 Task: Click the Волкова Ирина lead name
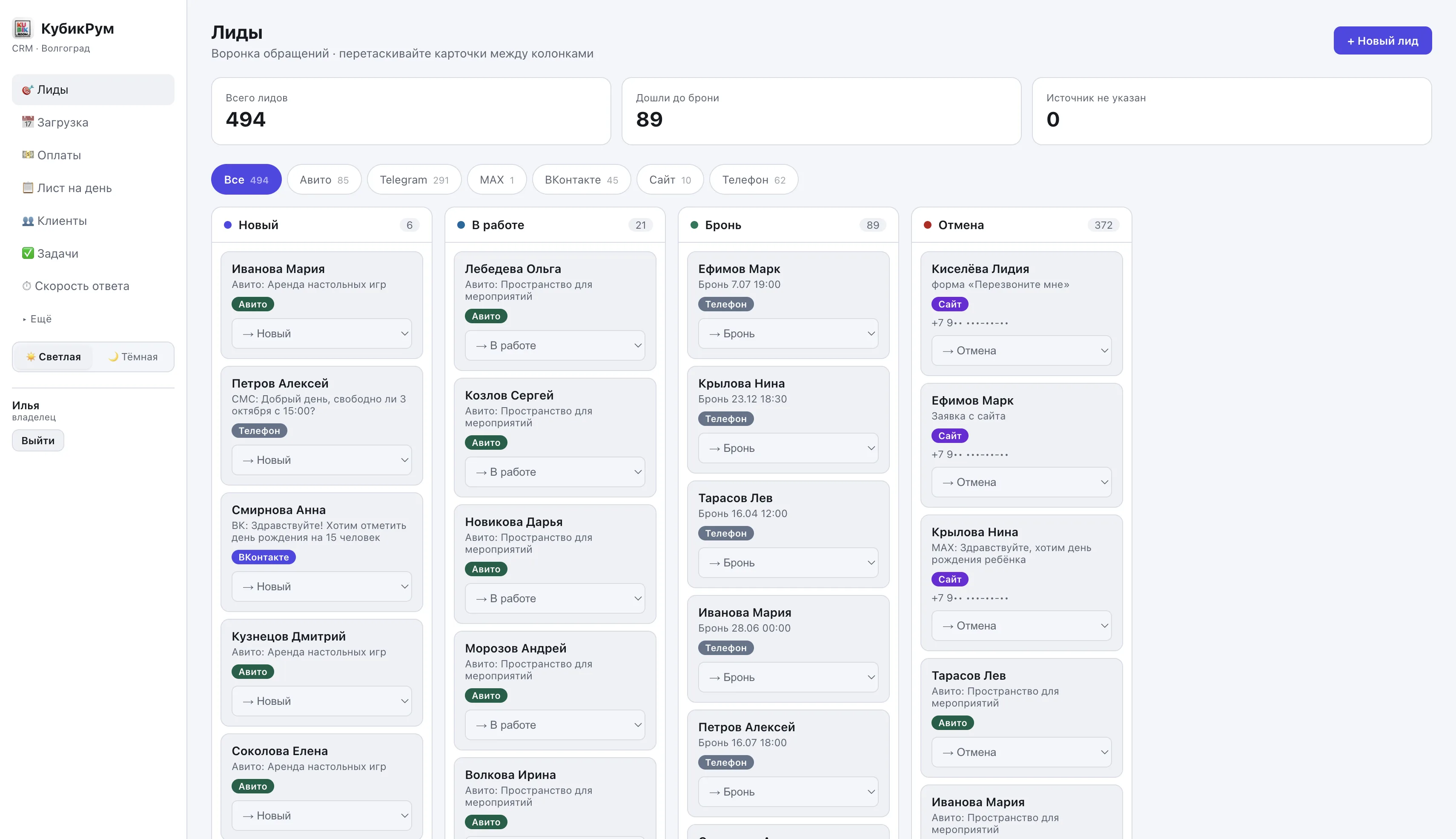pyautogui.click(x=510, y=775)
